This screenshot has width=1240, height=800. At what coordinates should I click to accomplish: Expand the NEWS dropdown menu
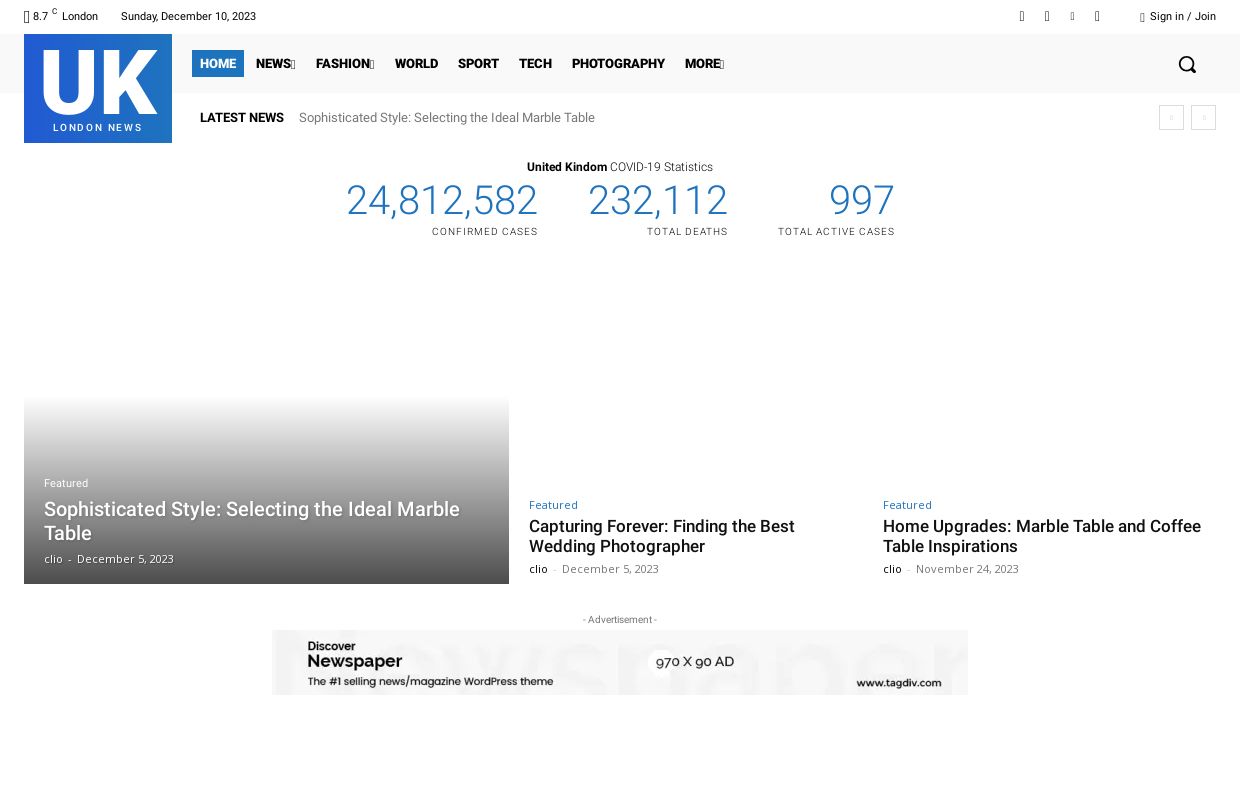275,64
